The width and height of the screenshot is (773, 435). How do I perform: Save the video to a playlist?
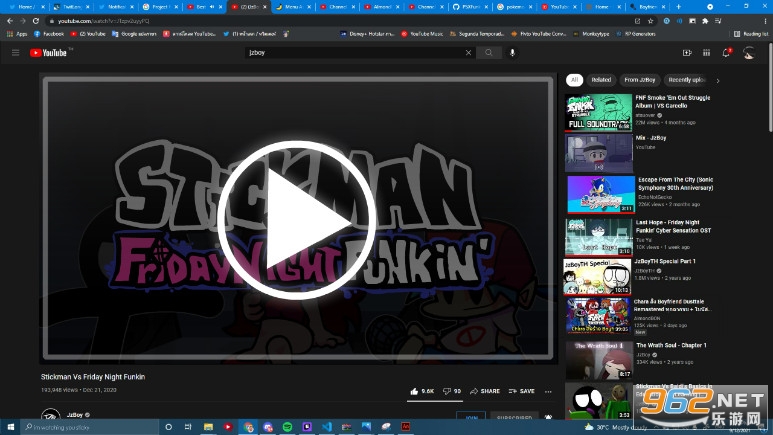tap(522, 391)
